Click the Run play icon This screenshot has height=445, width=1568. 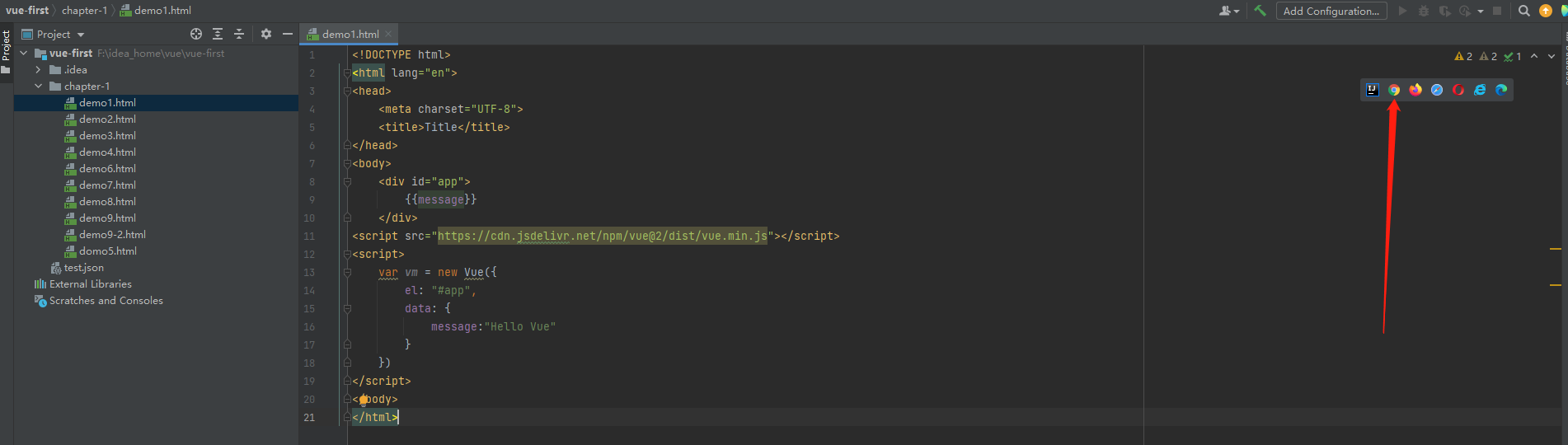point(1403,11)
